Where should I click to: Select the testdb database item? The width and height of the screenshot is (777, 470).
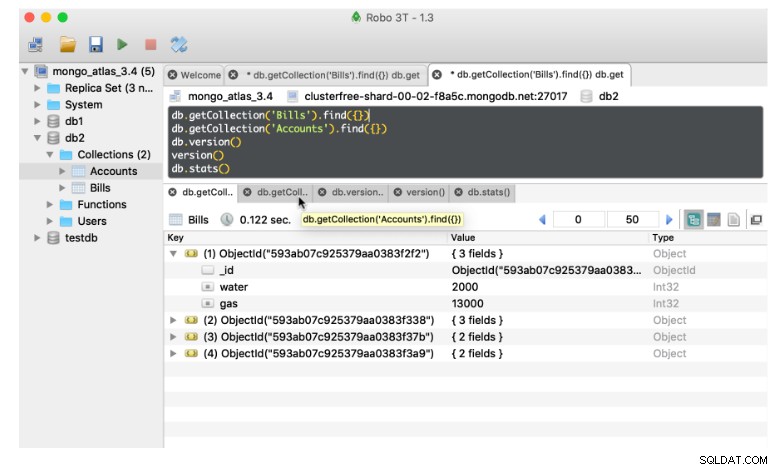tap(81, 238)
